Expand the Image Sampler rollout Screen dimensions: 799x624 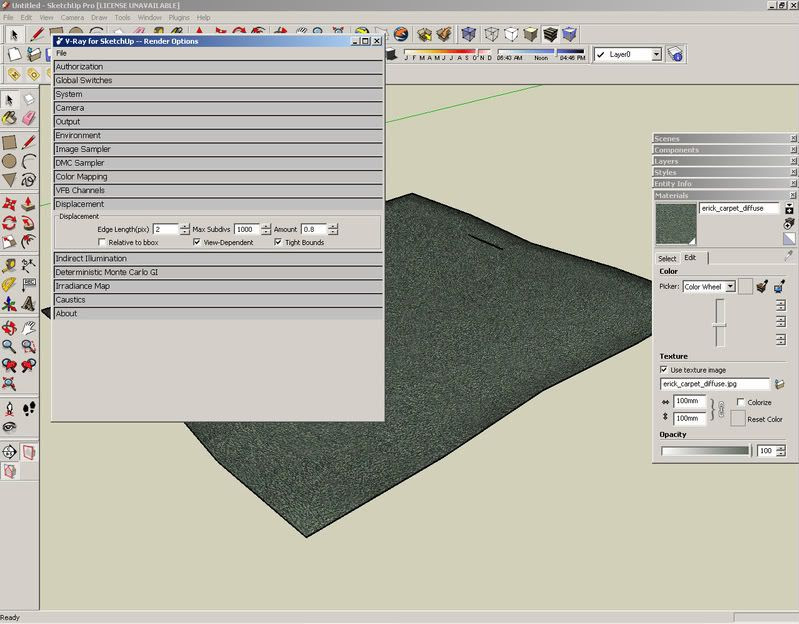point(218,149)
